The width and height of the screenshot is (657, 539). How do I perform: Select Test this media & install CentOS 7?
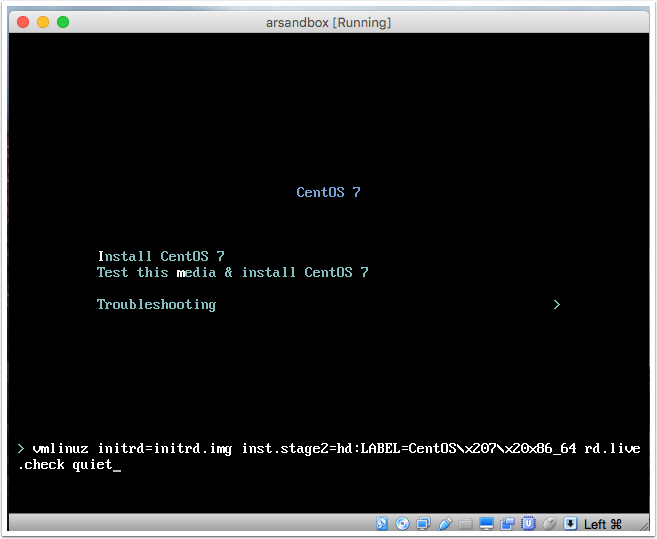pyautogui.click(x=233, y=272)
